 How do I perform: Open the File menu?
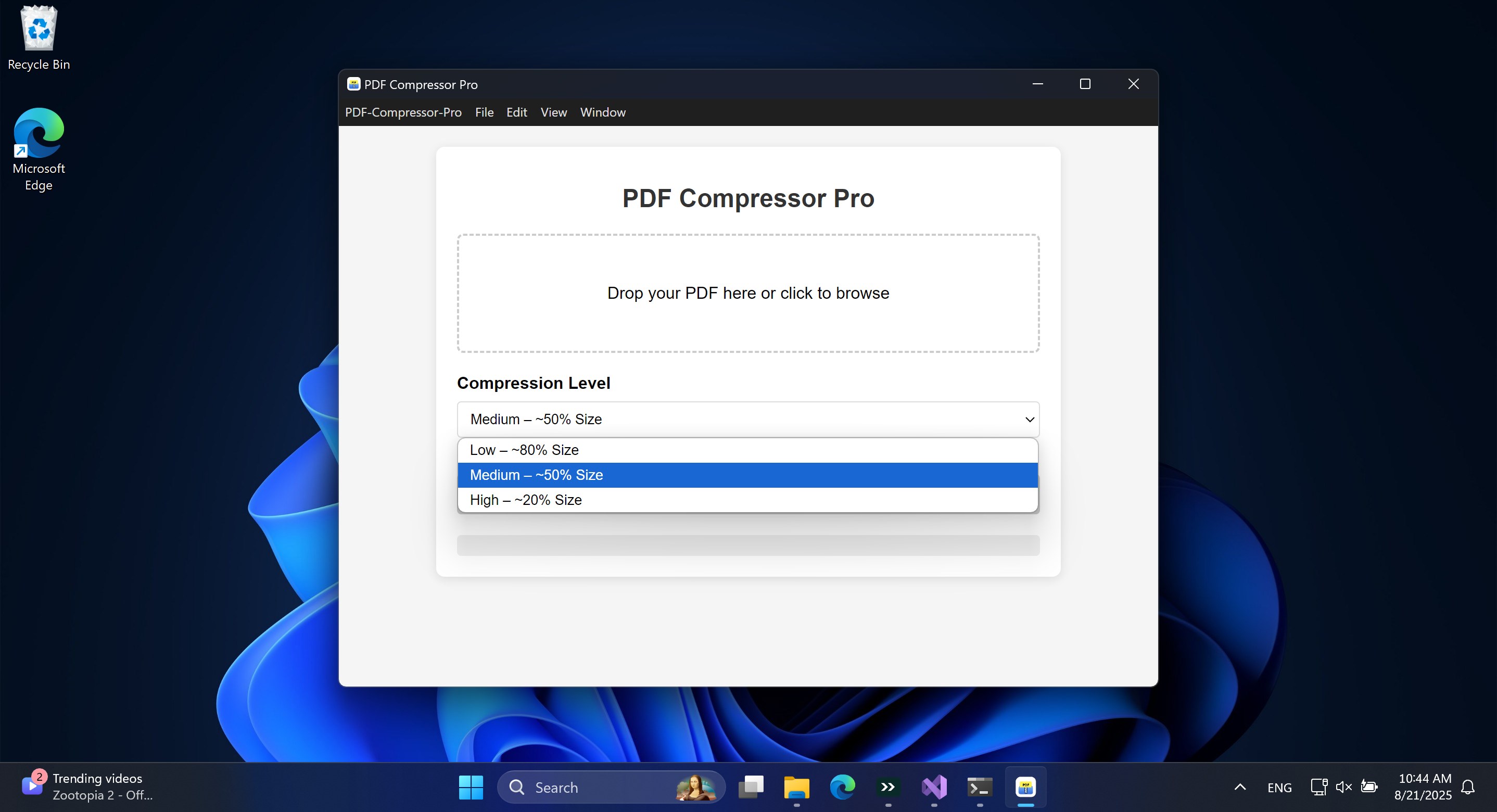(x=484, y=112)
